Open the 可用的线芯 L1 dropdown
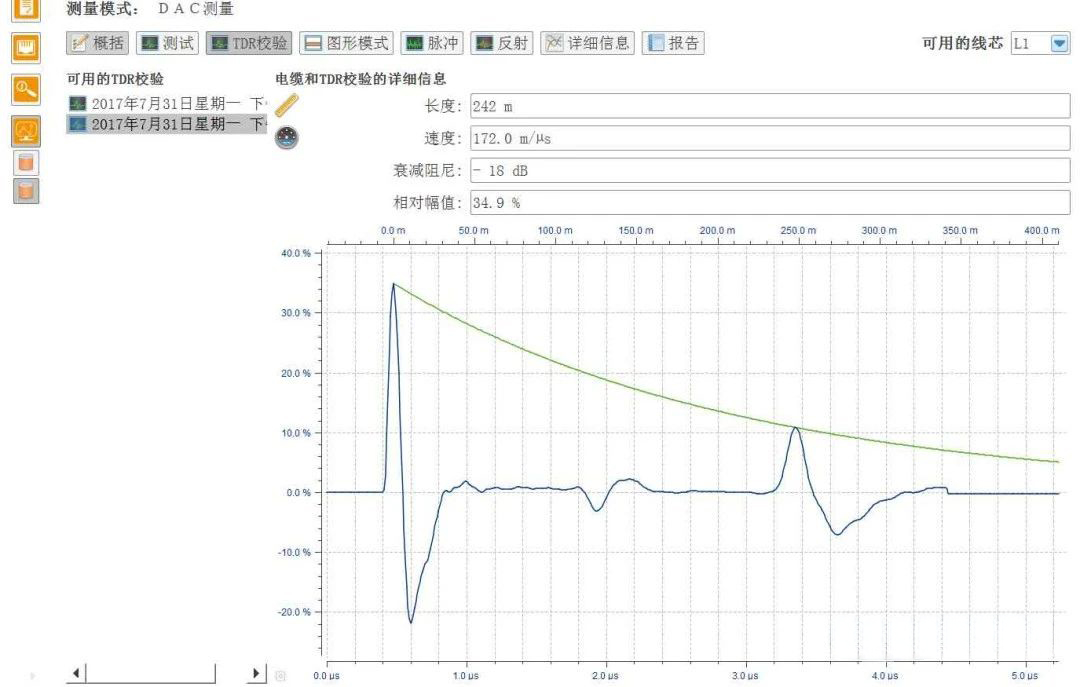 click(x=1059, y=43)
